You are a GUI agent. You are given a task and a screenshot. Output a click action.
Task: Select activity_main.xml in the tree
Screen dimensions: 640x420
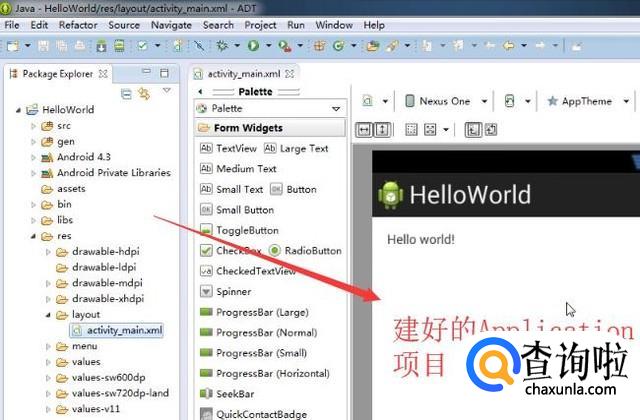pyautogui.click(x=117, y=330)
